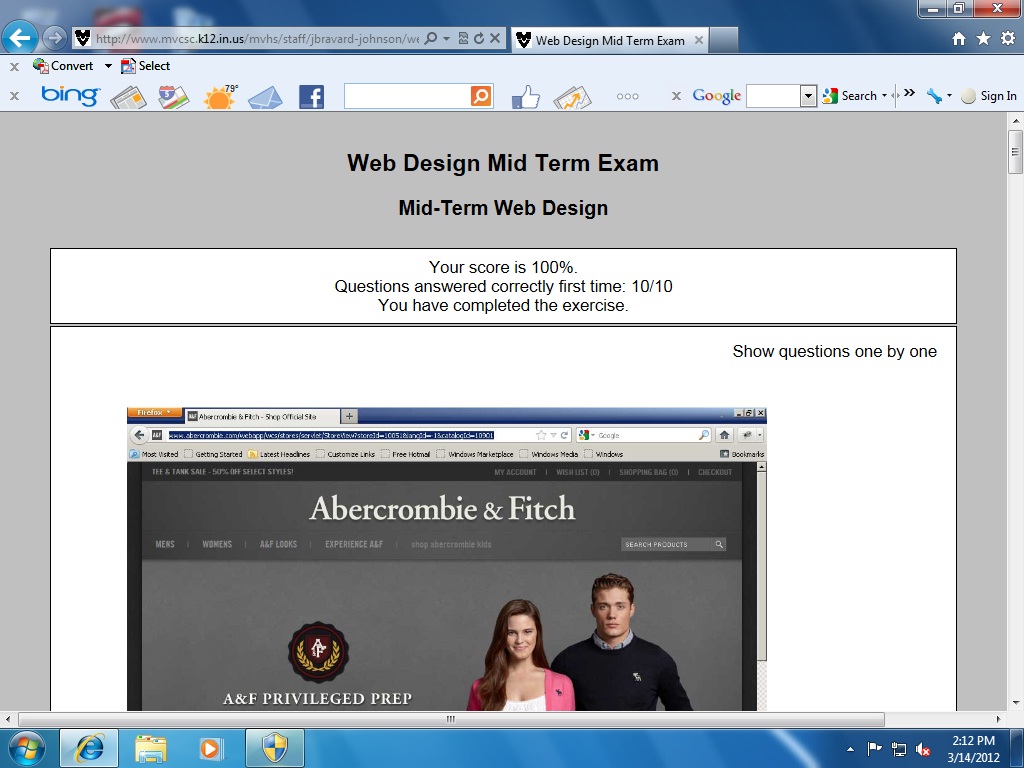Screen dimensions: 1024x768
Task: Click Sign In on the Google toolbar
Action: pos(989,96)
